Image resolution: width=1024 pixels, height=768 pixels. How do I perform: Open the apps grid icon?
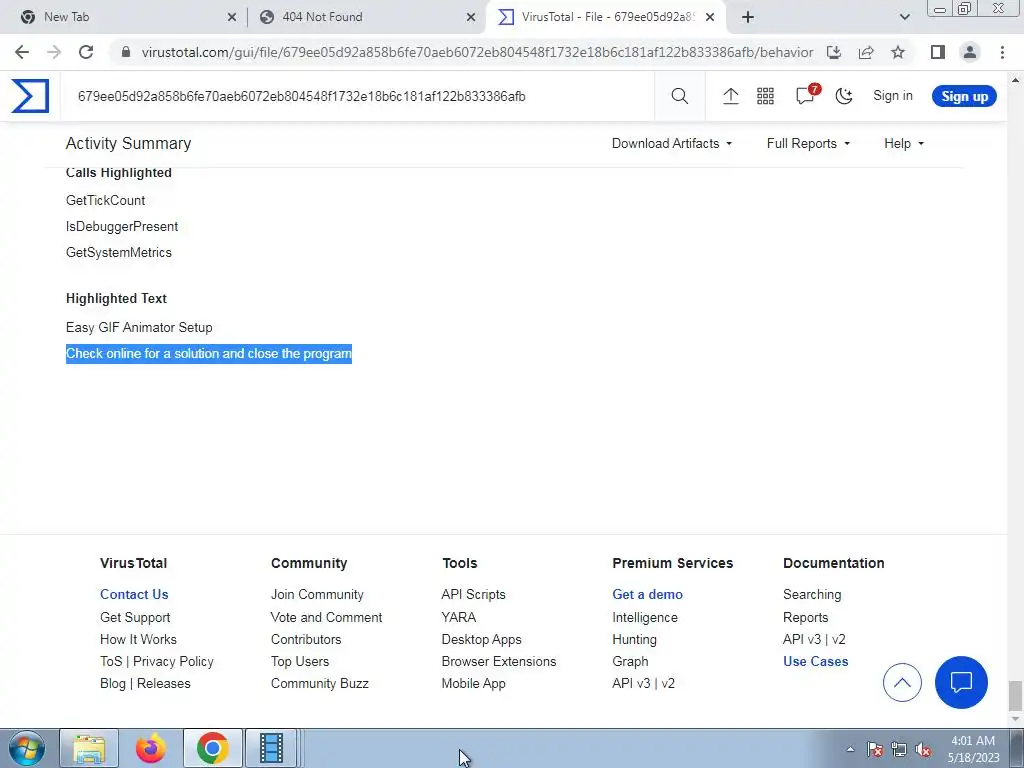(765, 97)
